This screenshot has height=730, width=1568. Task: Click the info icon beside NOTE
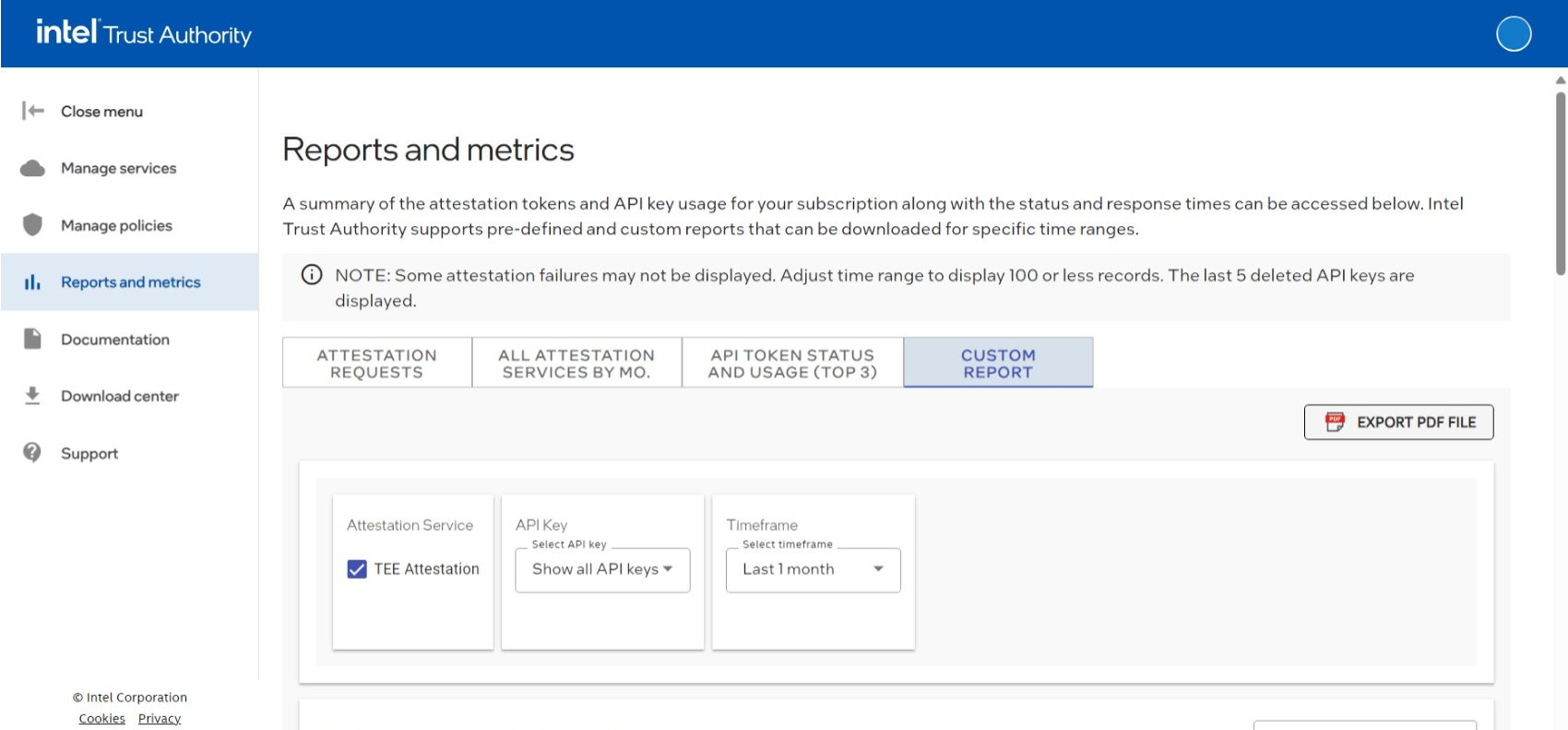coord(312,274)
